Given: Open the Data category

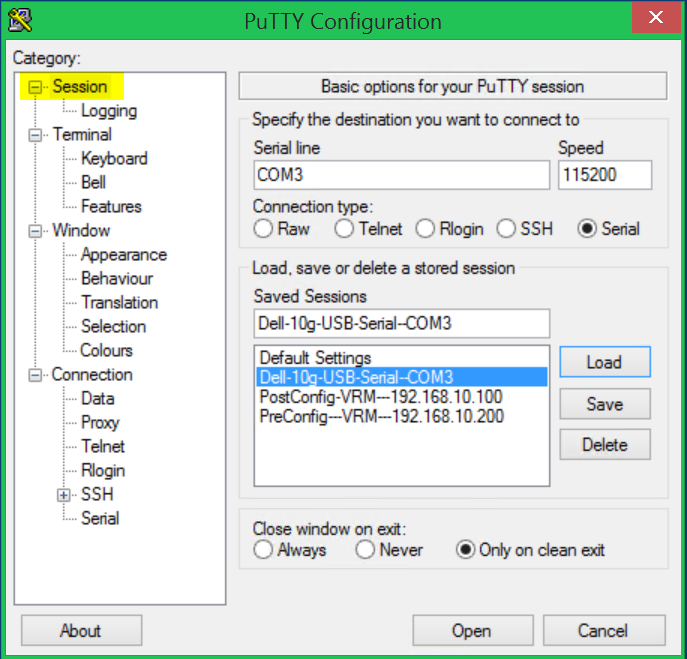Looking at the screenshot, I should click(x=98, y=399).
